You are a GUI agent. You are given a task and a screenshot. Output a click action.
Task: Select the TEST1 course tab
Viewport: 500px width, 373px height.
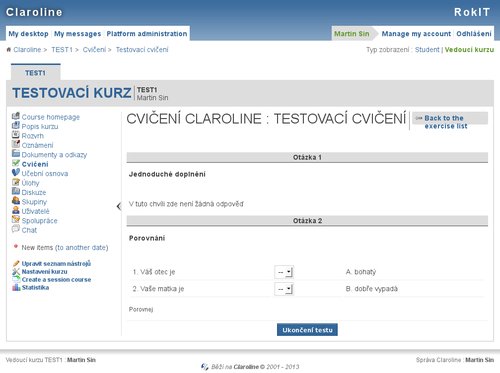tap(35, 73)
